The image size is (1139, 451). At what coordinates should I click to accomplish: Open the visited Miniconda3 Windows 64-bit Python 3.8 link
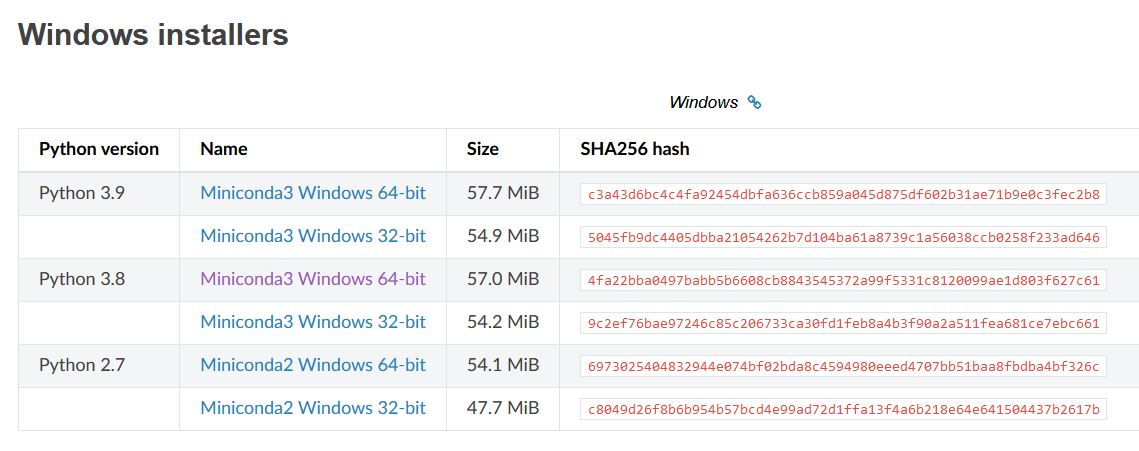click(x=313, y=279)
